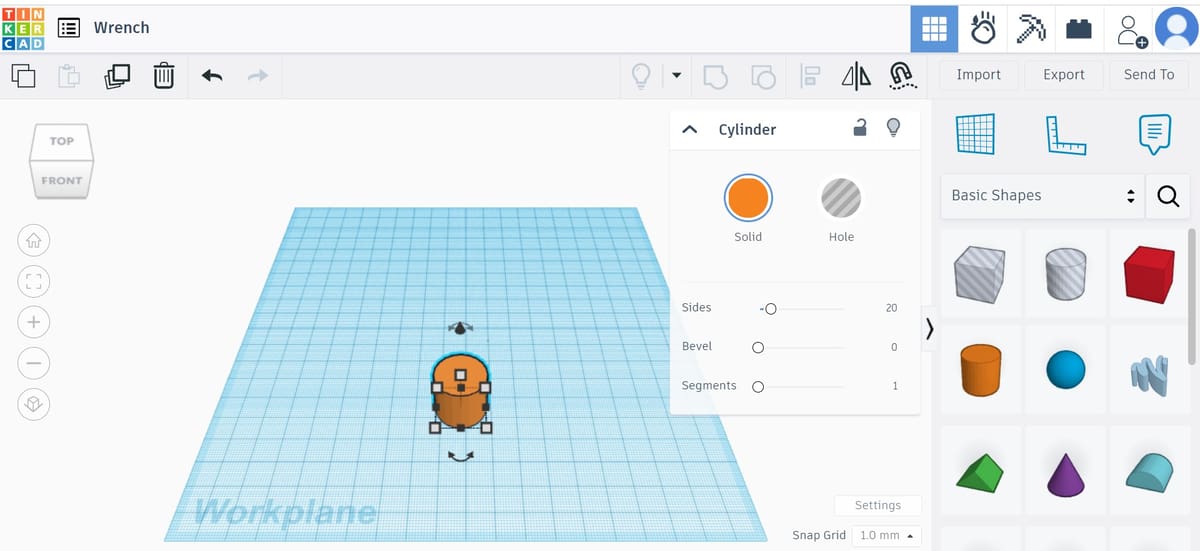
Task: Switch to 3D design grid view
Action: pos(933,28)
